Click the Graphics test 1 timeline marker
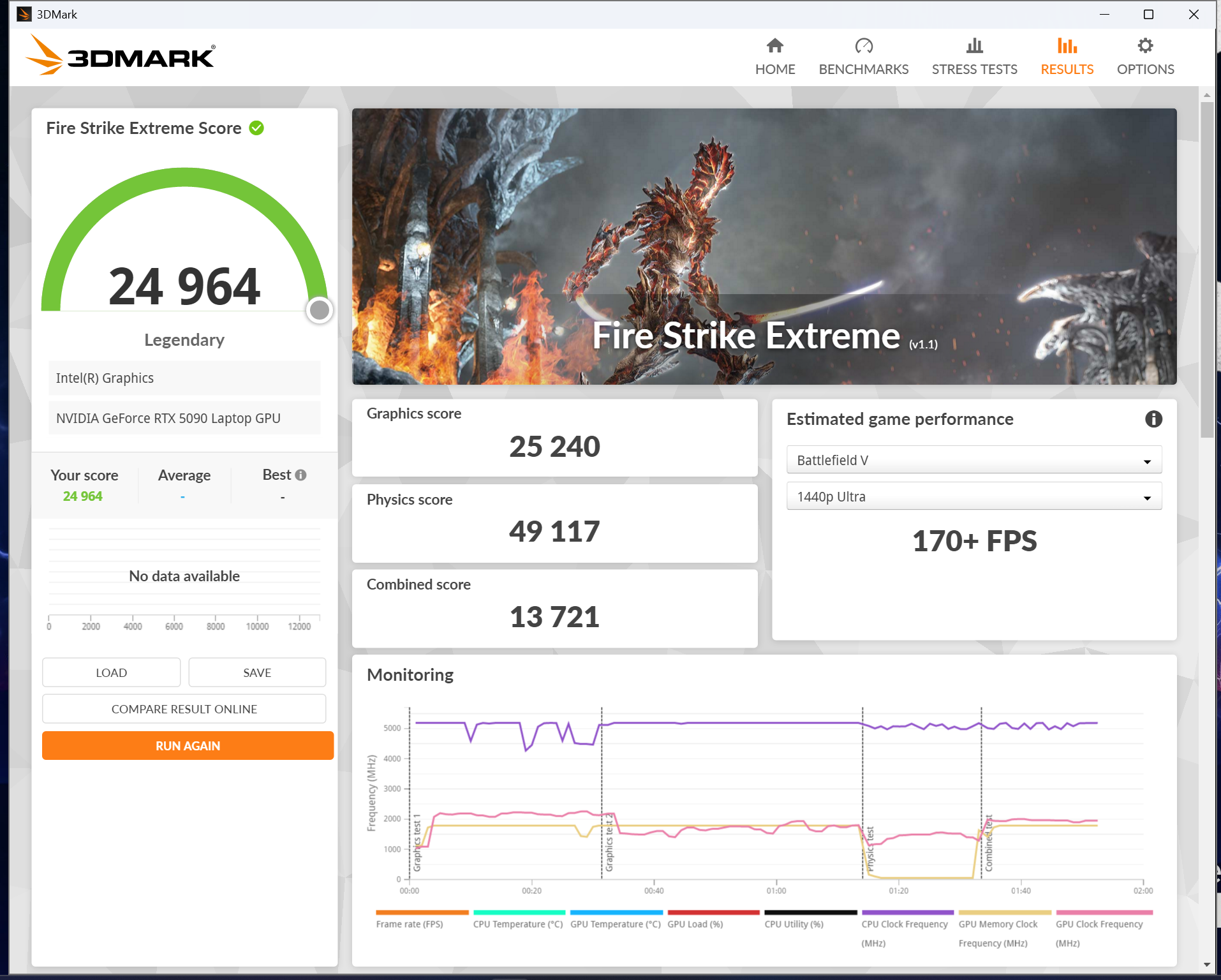 (417, 843)
